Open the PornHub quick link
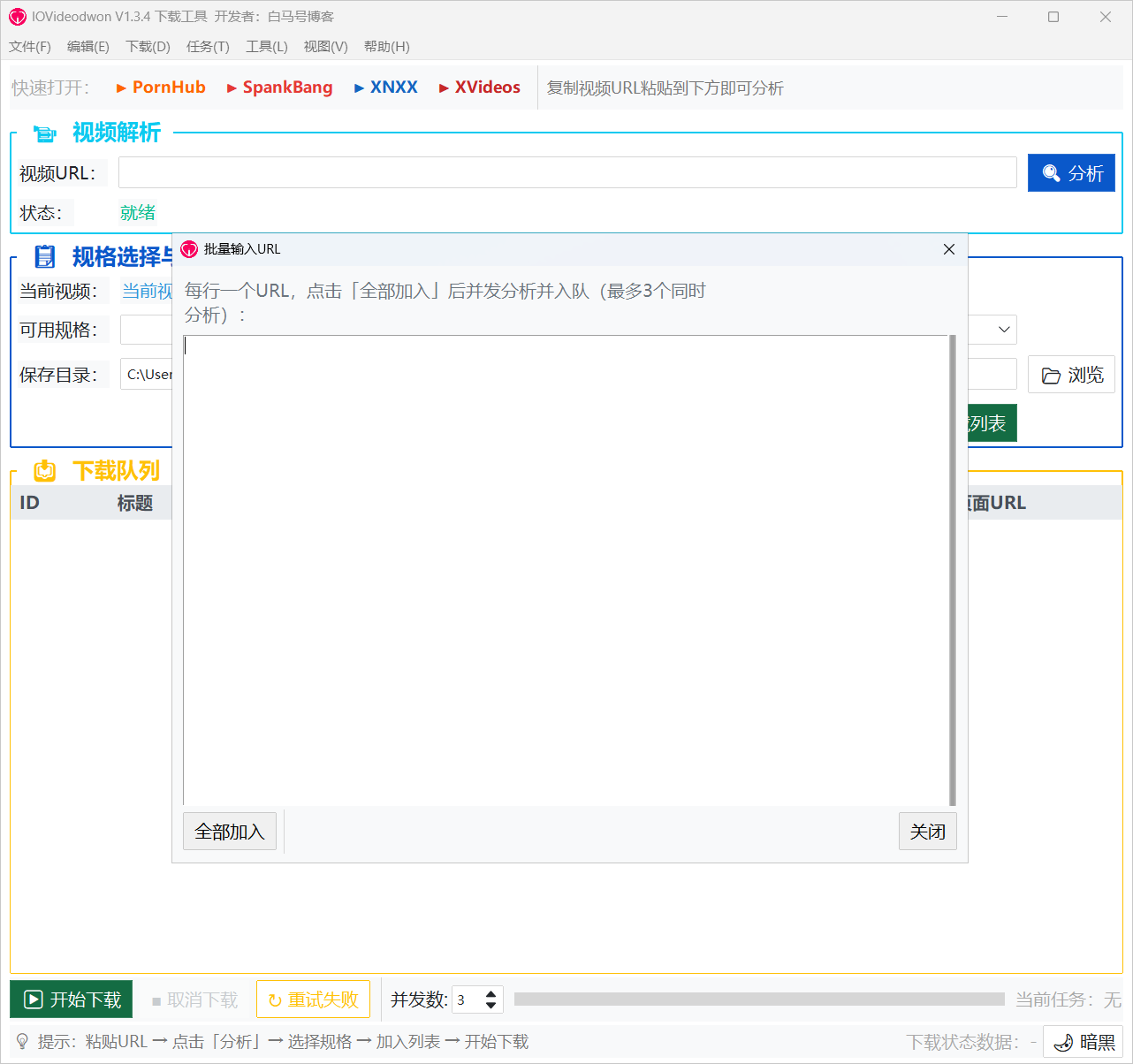Image resolution: width=1133 pixels, height=1064 pixels. [161, 87]
